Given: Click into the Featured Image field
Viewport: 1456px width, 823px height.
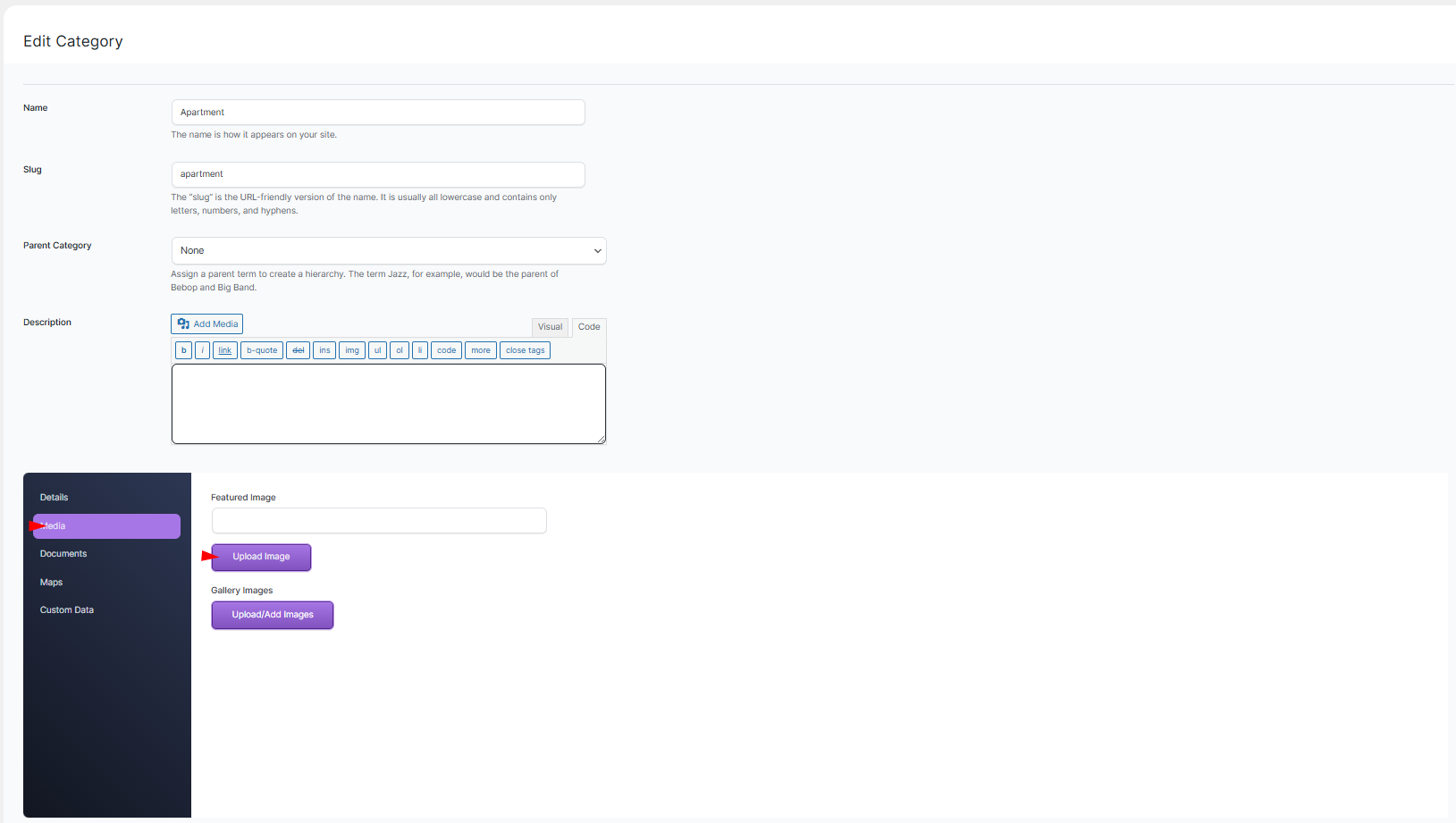Looking at the screenshot, I should point(379,521).
